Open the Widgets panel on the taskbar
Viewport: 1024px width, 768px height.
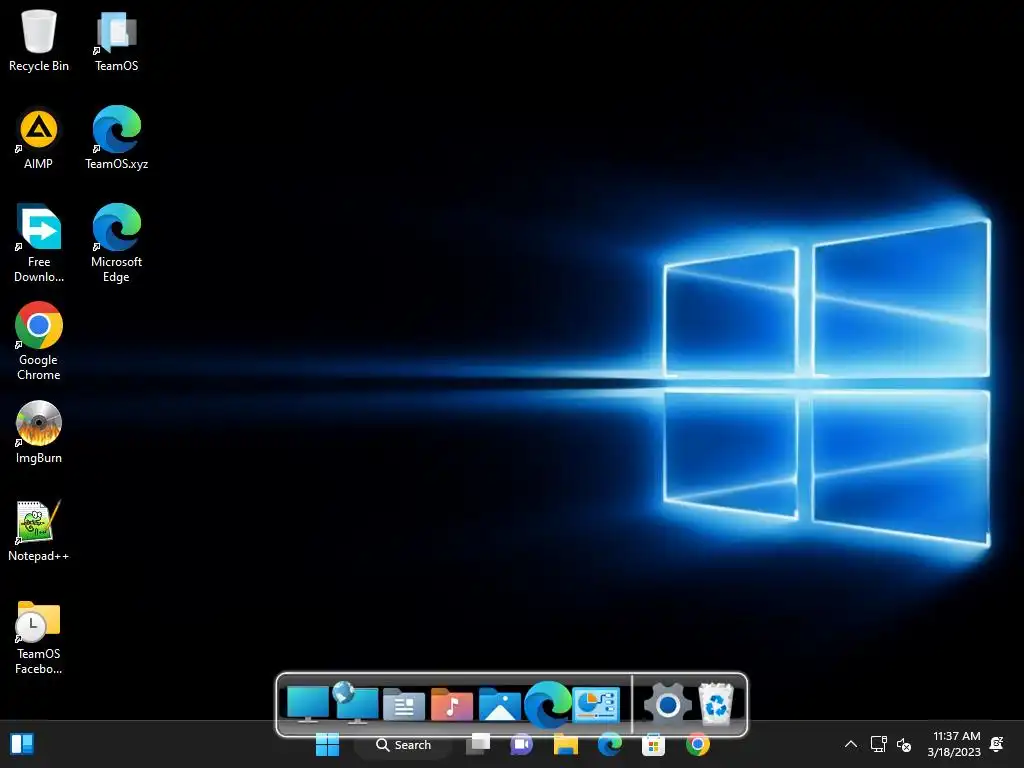22,744
